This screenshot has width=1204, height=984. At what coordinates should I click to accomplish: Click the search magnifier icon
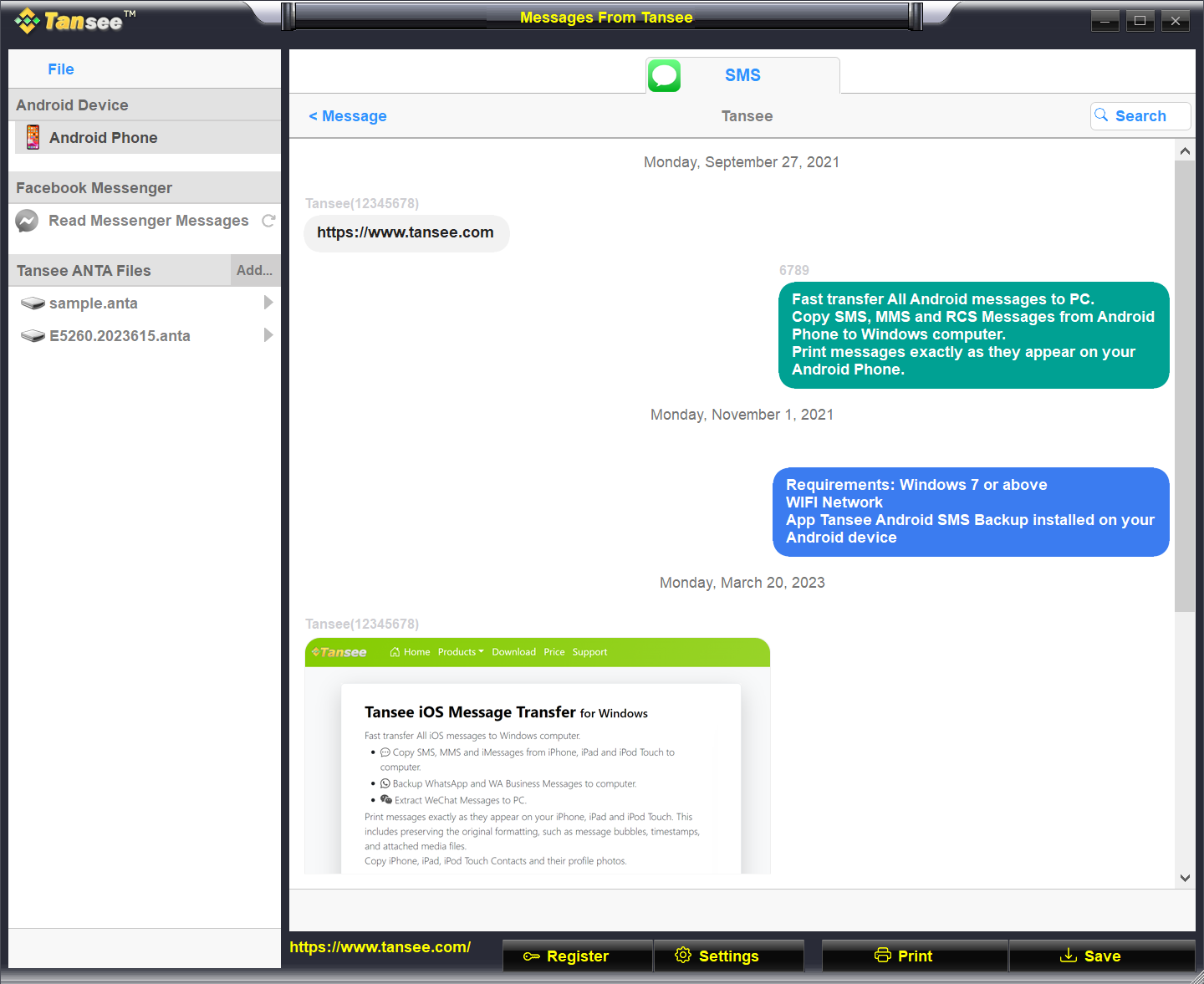(1101, 115)
